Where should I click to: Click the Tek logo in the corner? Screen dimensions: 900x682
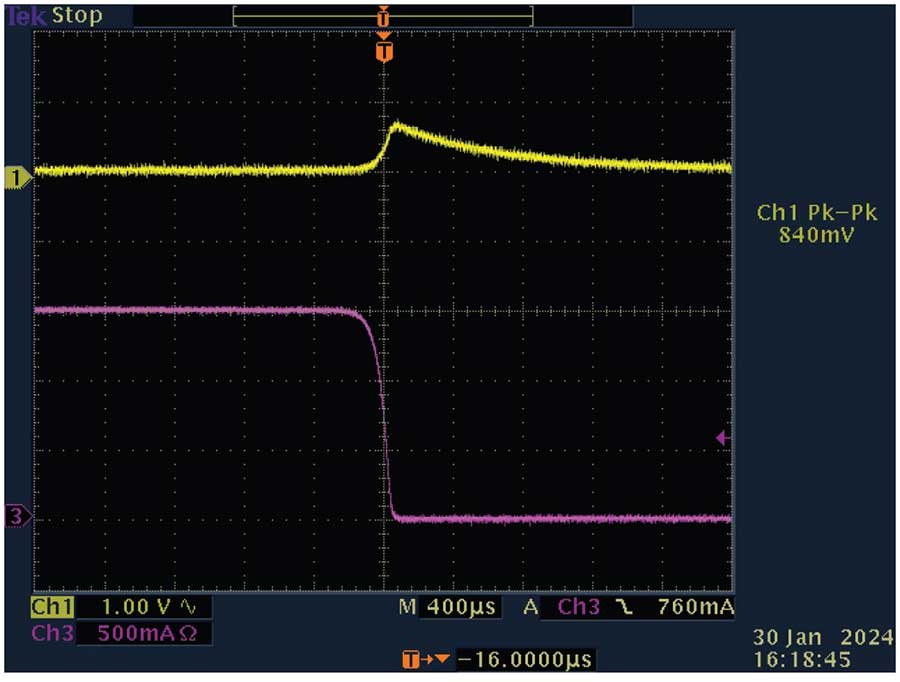coord(23,16)
